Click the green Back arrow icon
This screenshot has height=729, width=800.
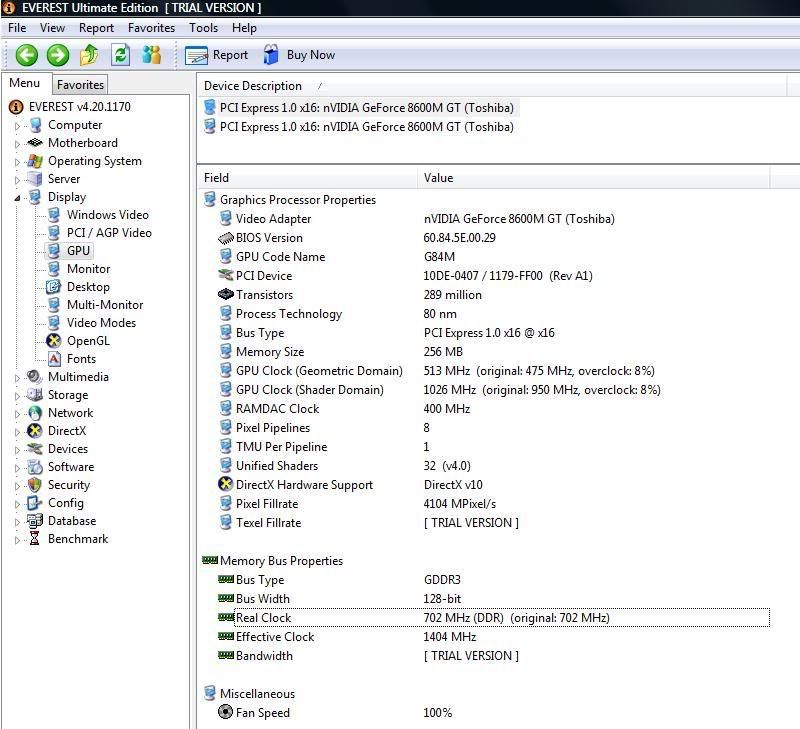(27, 55)
